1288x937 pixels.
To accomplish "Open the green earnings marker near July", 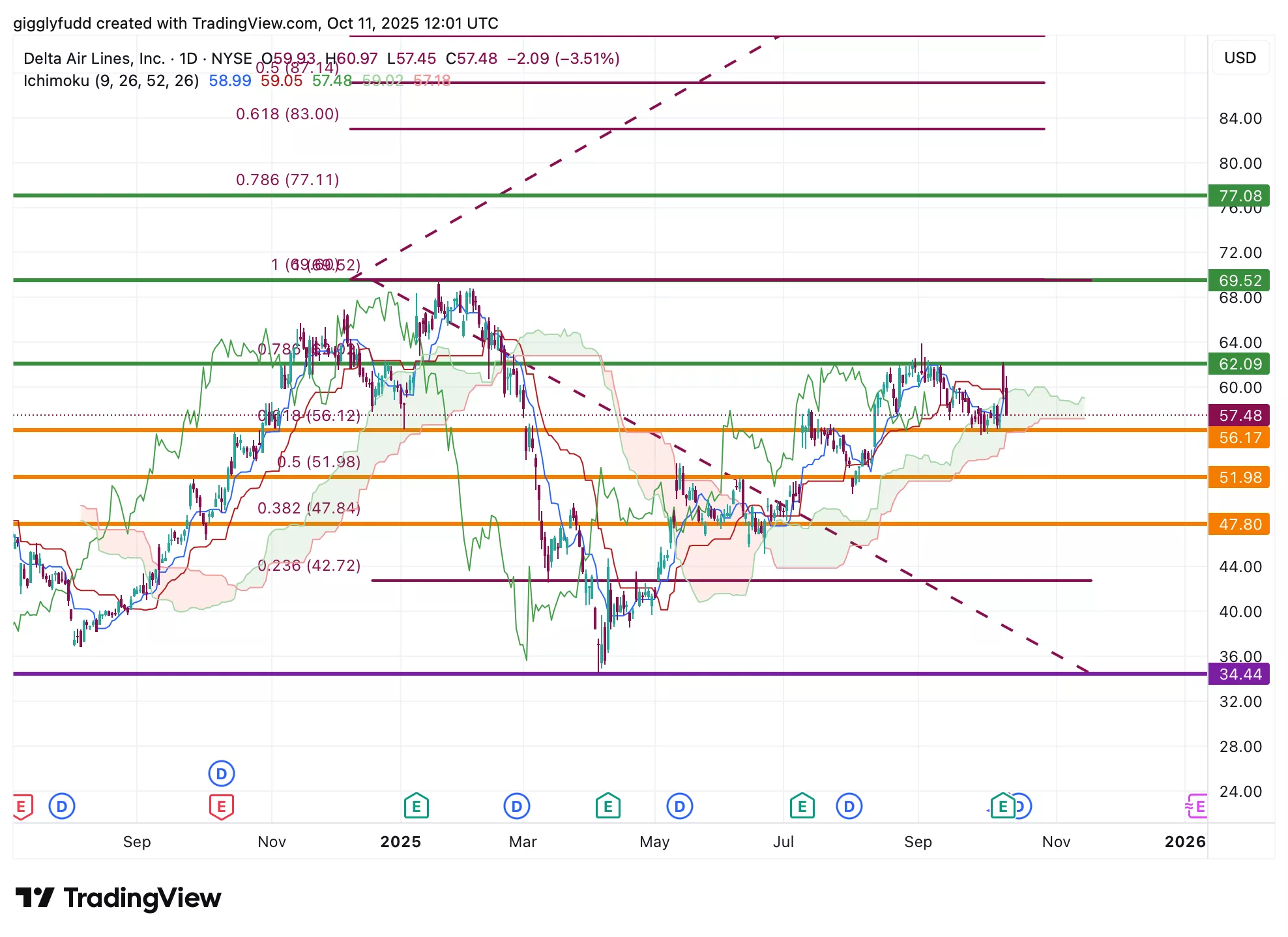I will click(x=802, y=807).
